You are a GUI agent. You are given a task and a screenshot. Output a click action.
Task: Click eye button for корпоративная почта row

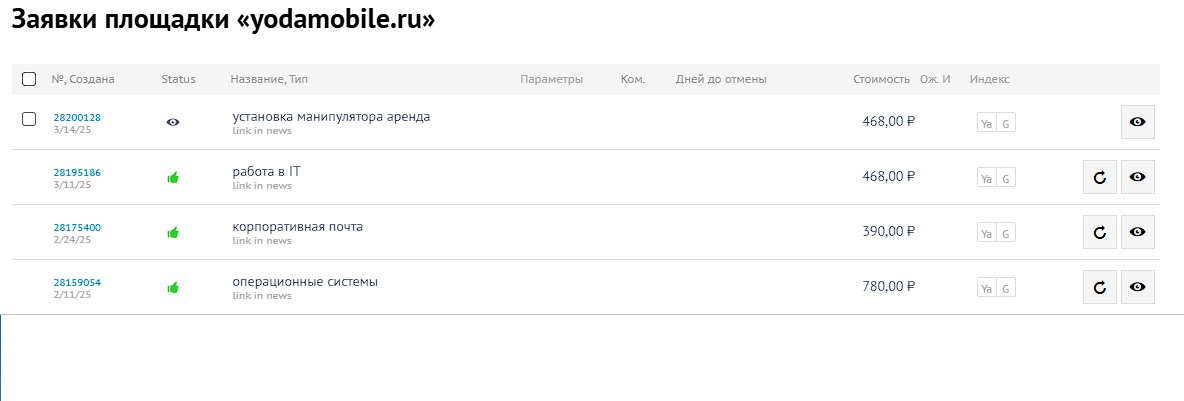point(1137,233)
